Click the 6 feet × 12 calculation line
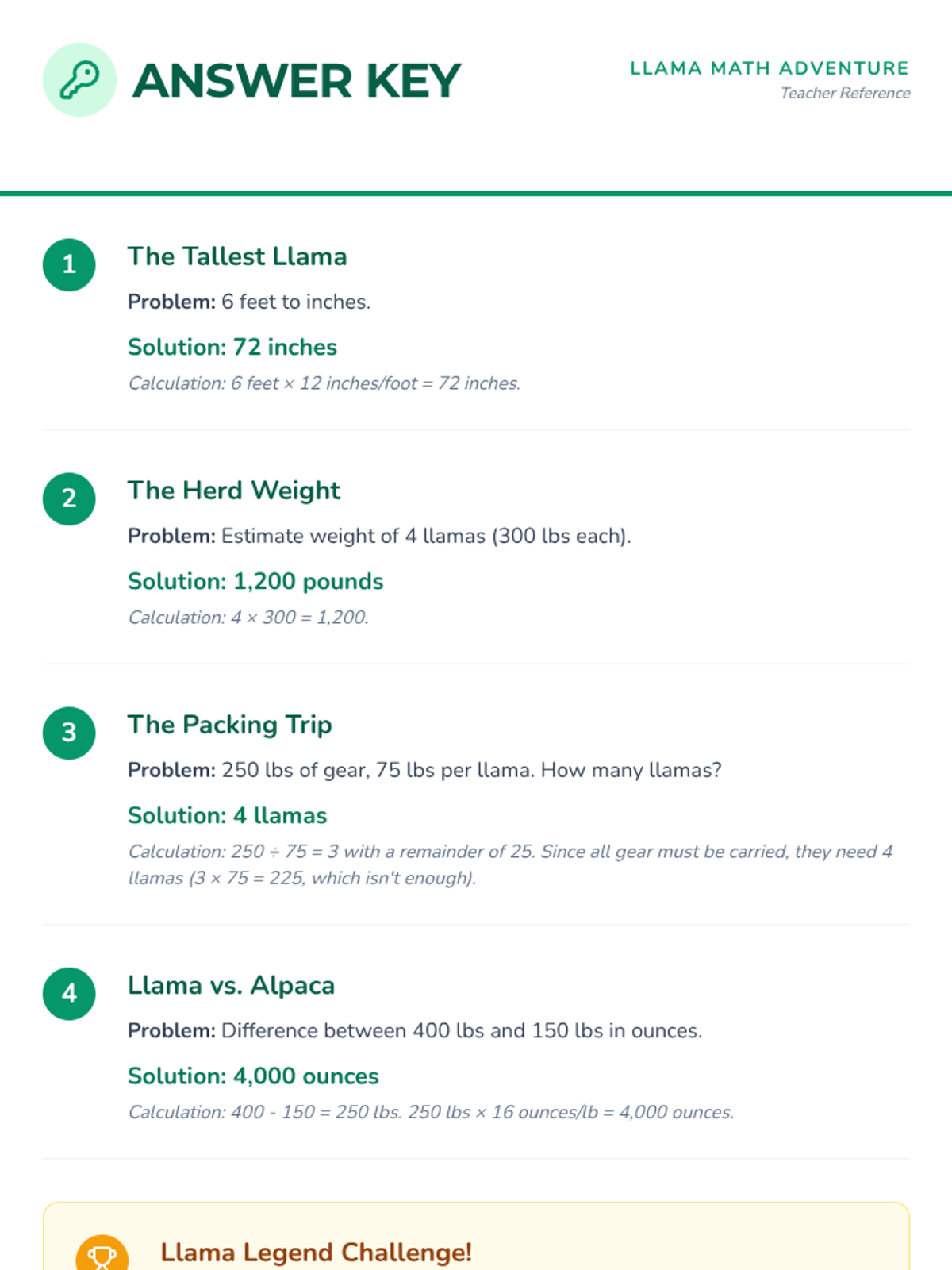Screen dimensions: 952x1270 click(x=324, y=383)
